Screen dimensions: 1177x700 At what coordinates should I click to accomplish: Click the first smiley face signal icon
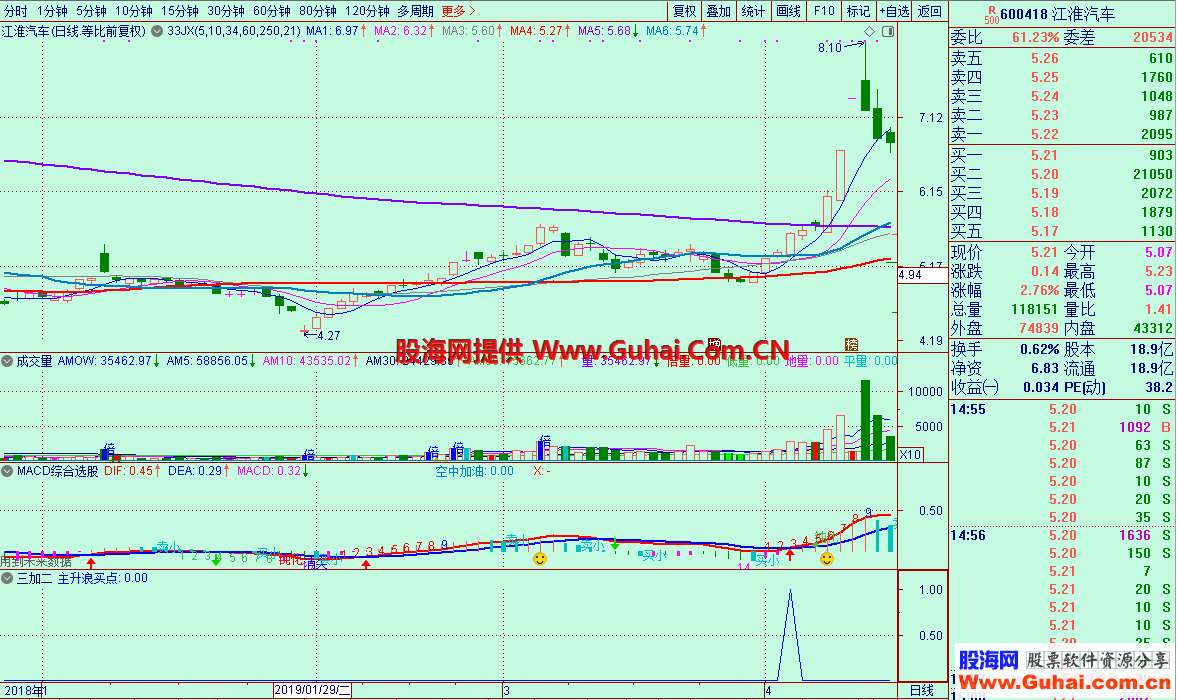pyautogui.click(x=540, y=559)
